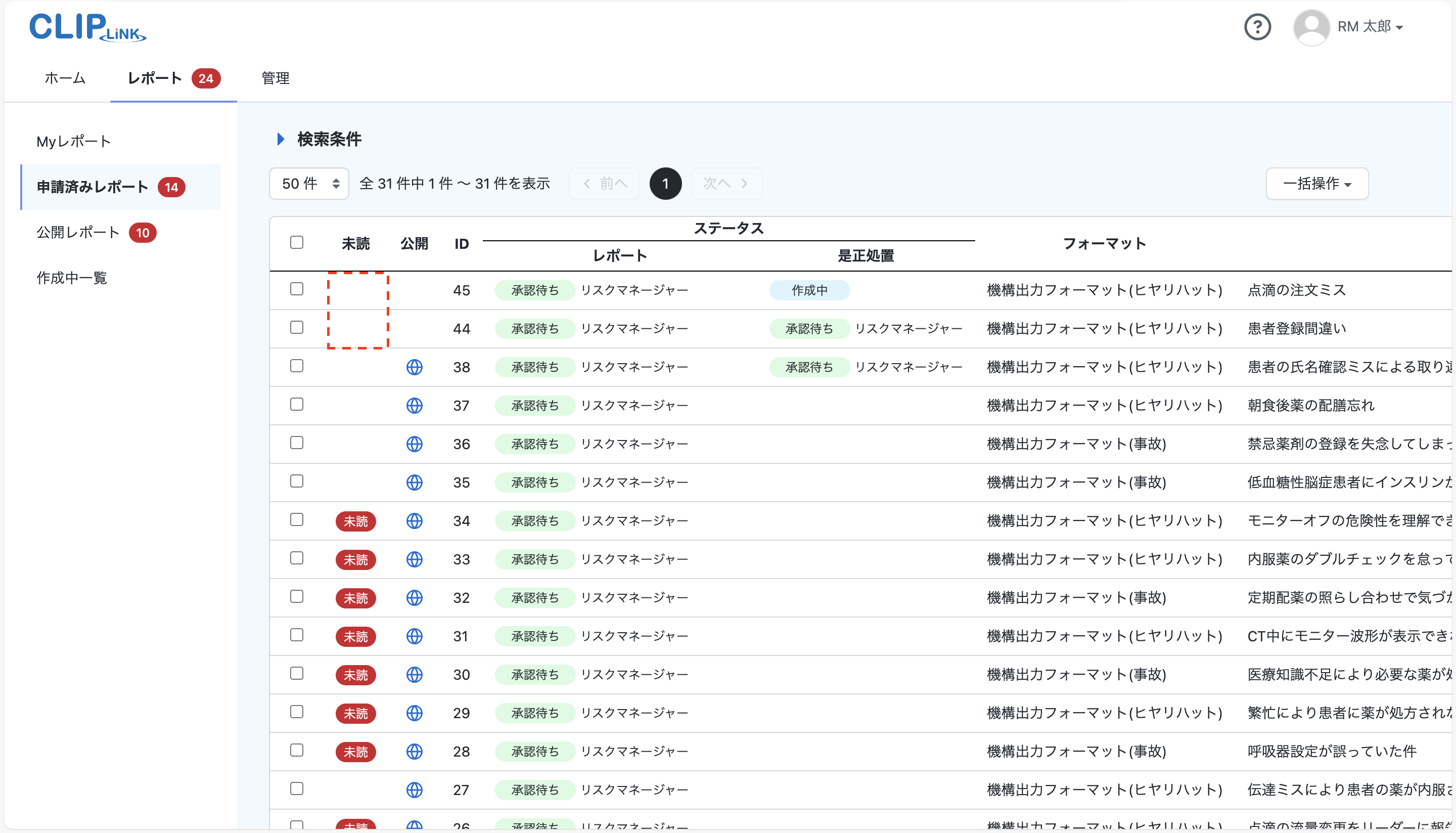Toggle the select-all checkbox in the table header
1456x833 pixels.
[x=297, y=242]
